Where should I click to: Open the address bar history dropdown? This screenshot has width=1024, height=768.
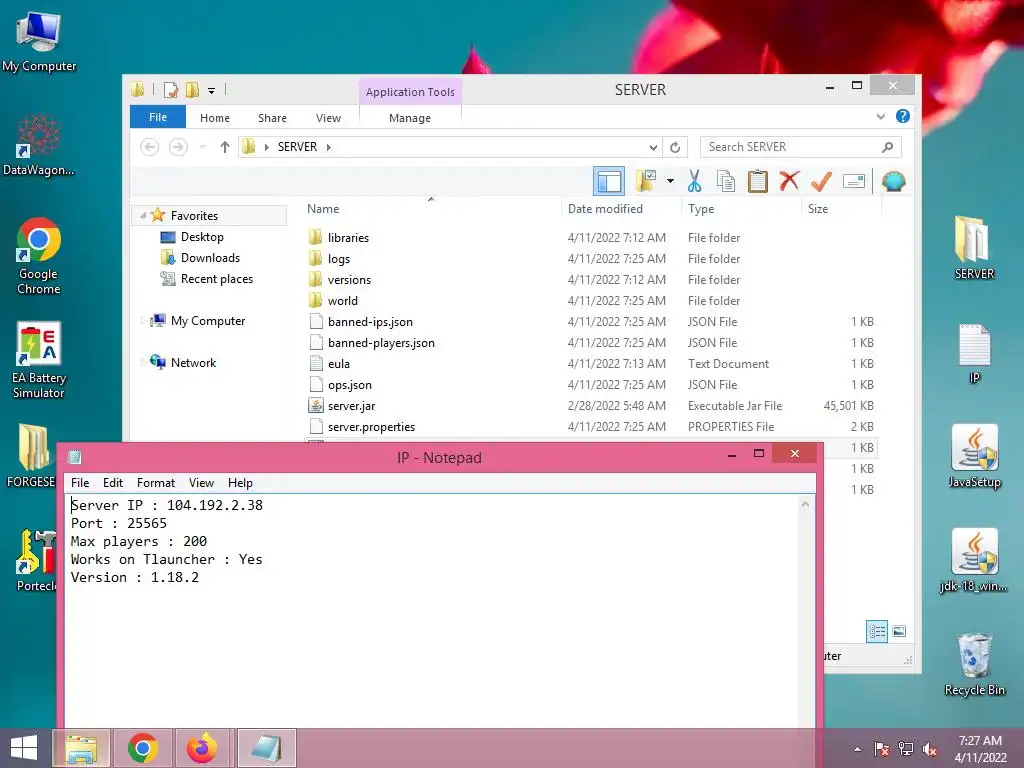point(652,147)
